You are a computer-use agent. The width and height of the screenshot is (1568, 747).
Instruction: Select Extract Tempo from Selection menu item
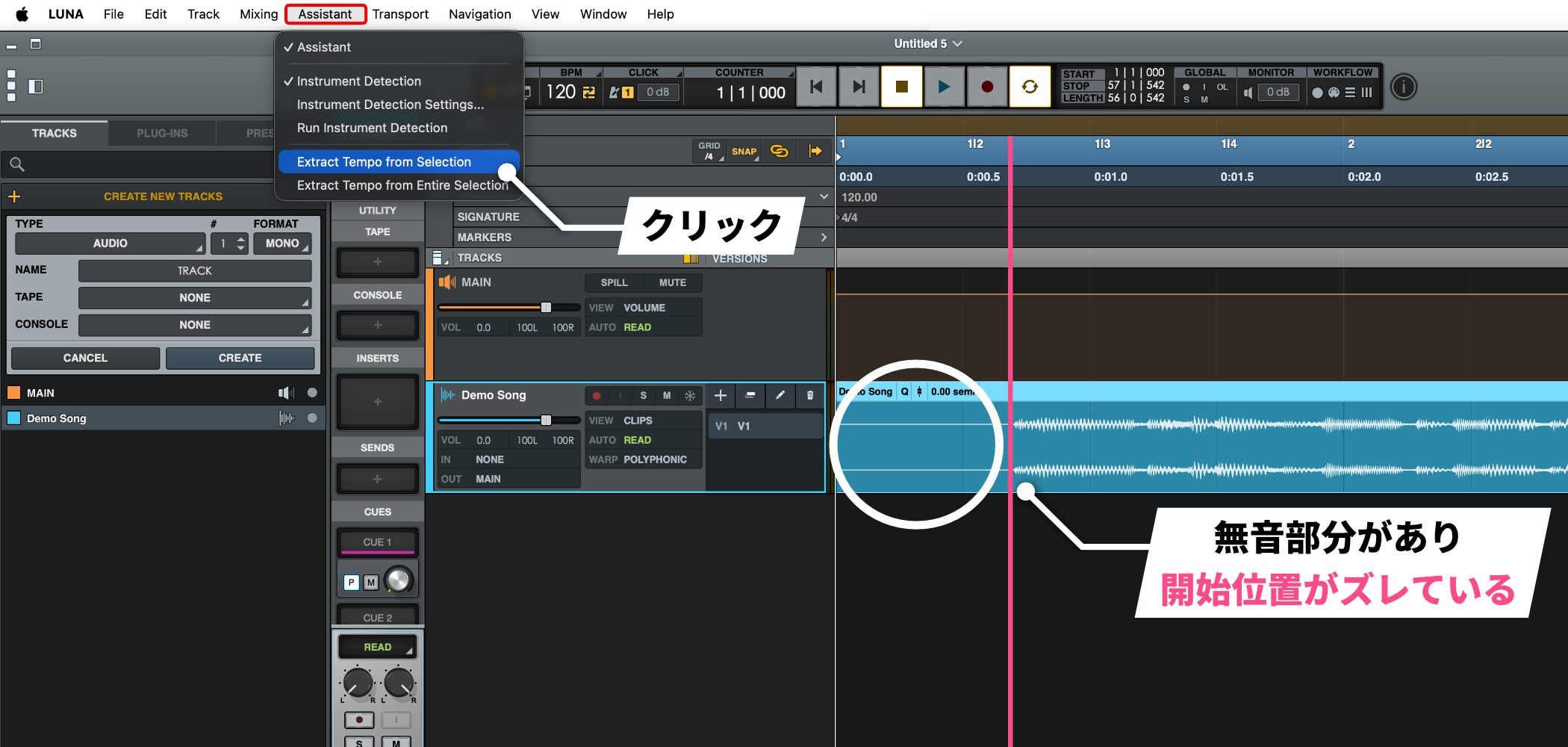(384, 162)
